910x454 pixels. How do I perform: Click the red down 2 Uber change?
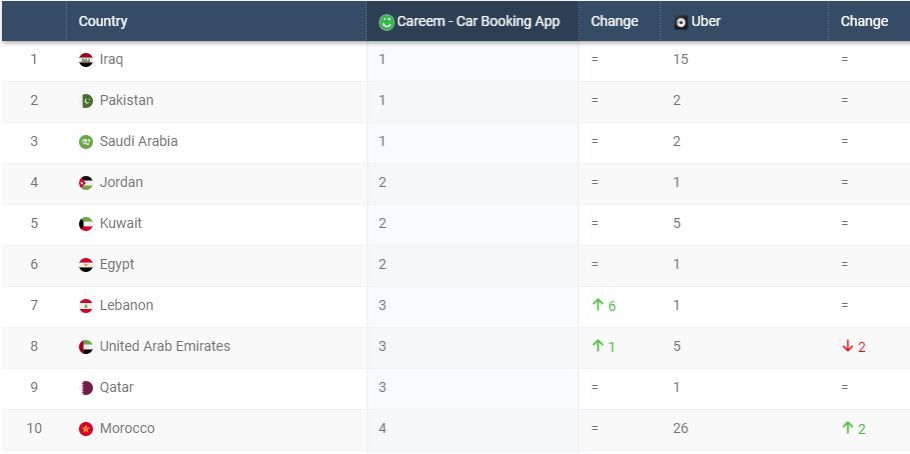coord(854,346)
